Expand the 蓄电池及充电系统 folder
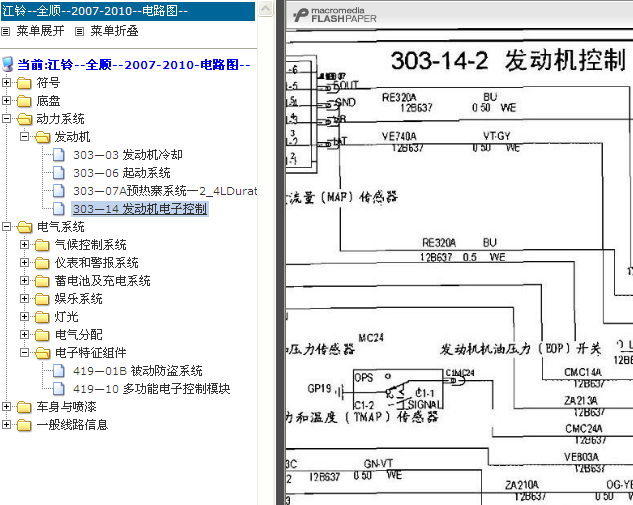Screen dimensions: 633x505 (24, 281)
